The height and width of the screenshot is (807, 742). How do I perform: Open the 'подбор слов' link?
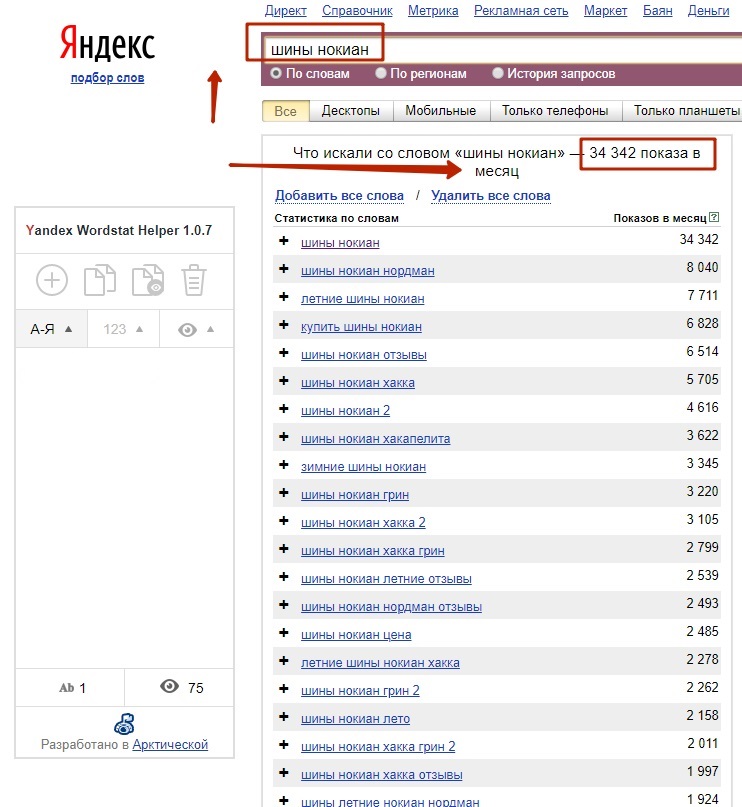107,78
